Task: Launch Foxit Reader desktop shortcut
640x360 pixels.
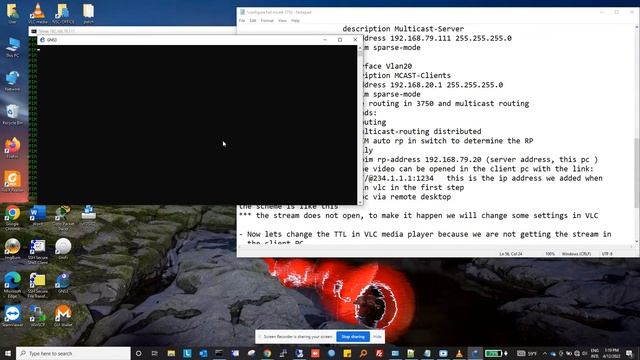Action: coord(12,181)
